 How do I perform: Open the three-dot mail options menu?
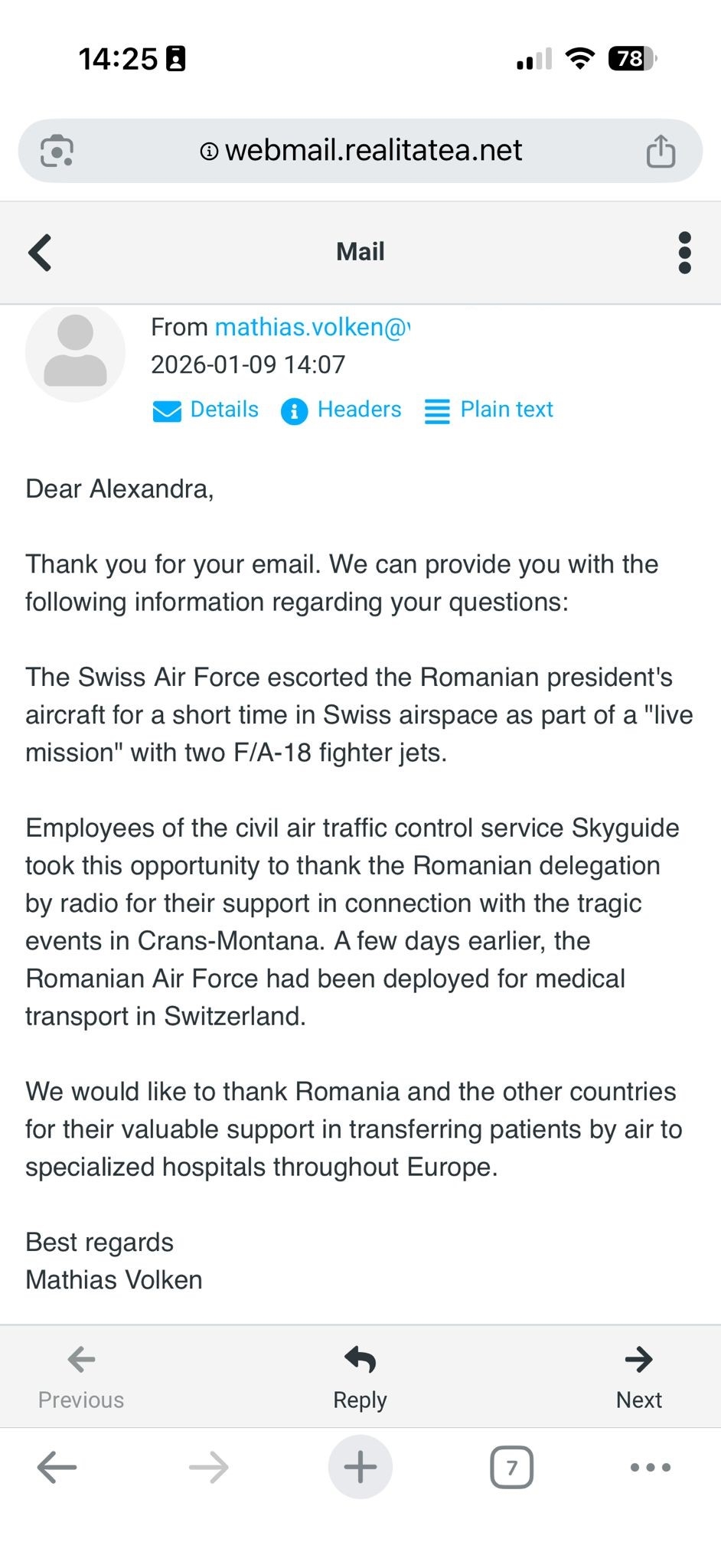pyautogui.click(x=684, y=253)
